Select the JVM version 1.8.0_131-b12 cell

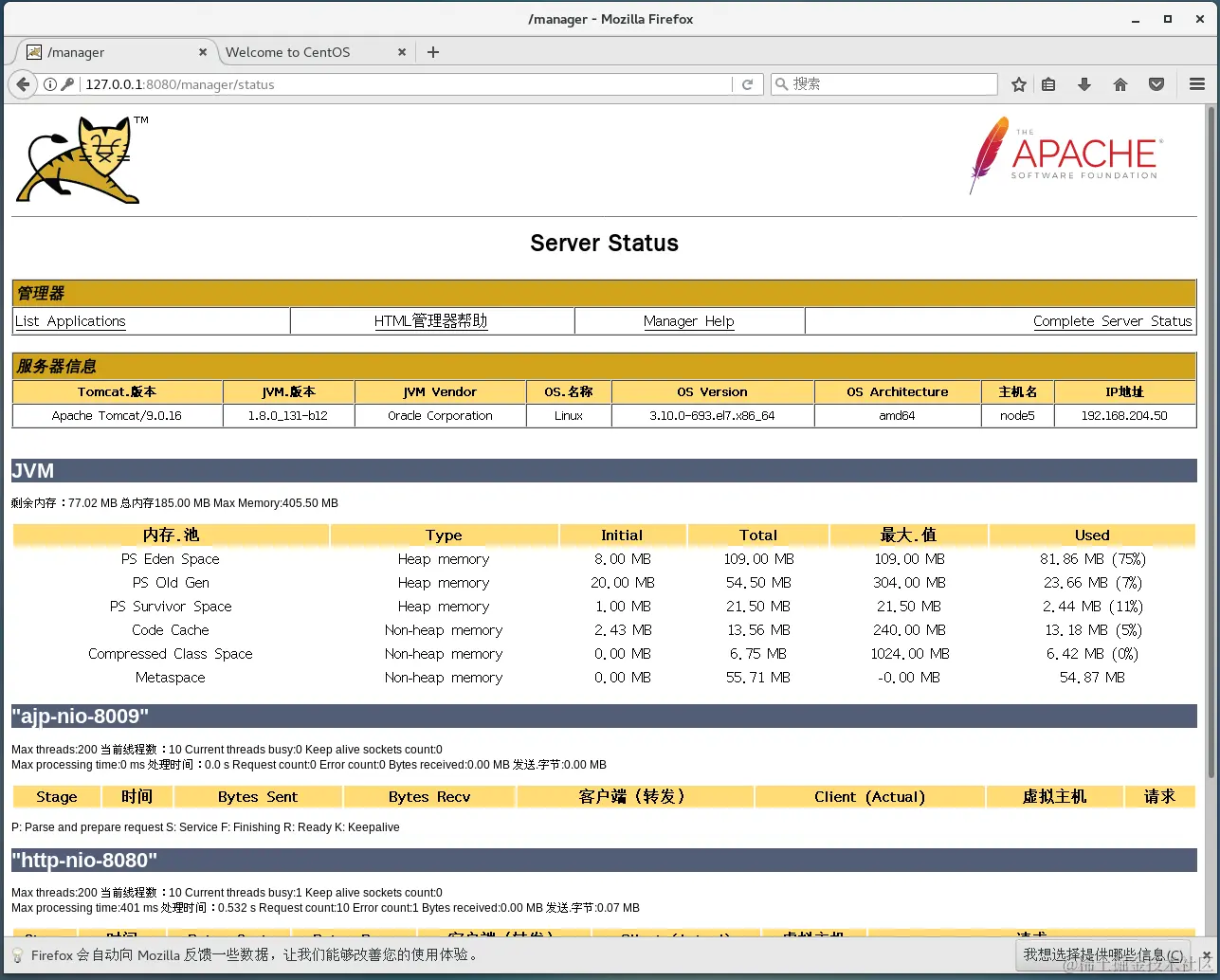pos(288,415)
